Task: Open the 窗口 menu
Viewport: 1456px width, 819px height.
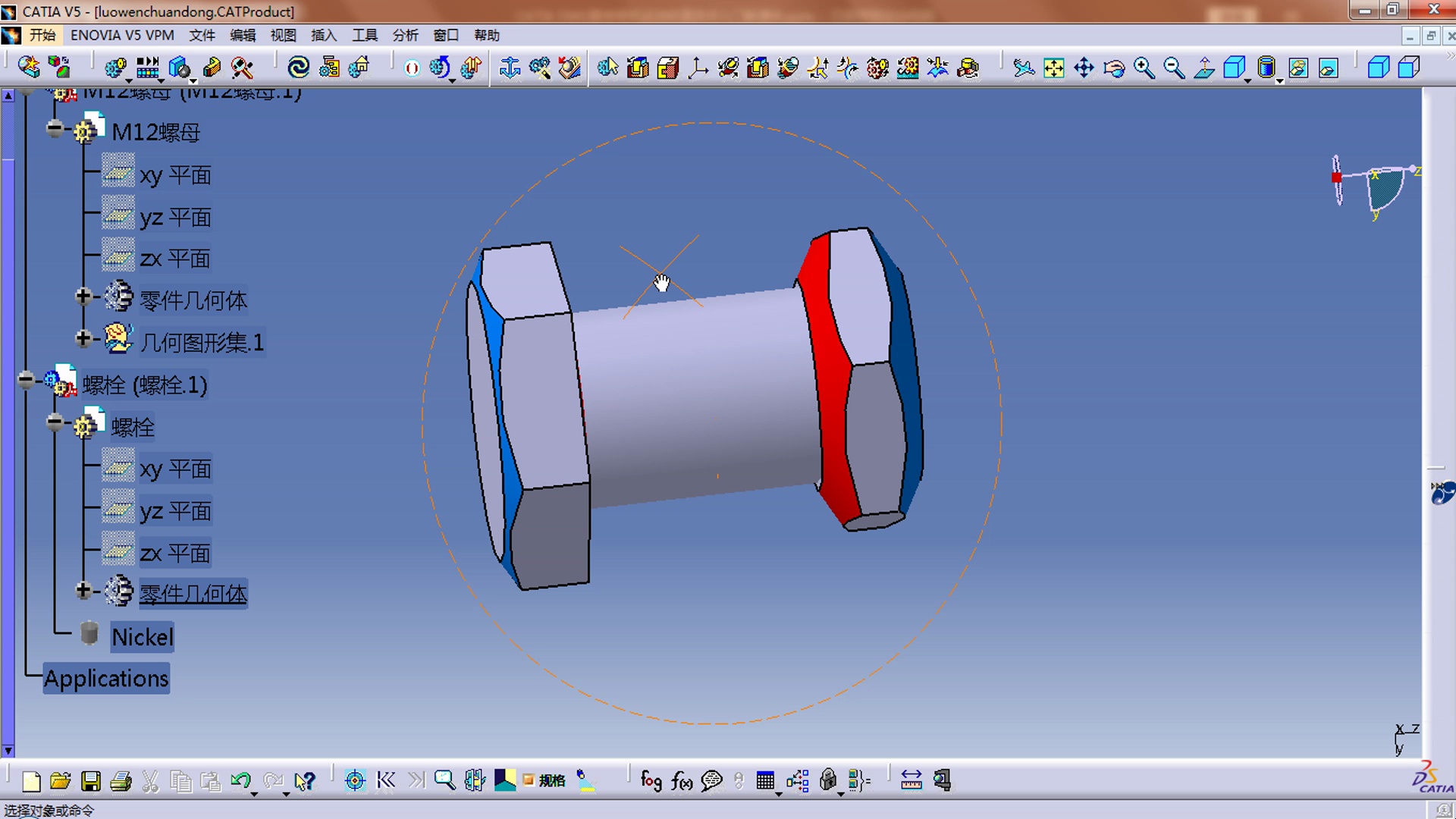Action: (445, 35)
